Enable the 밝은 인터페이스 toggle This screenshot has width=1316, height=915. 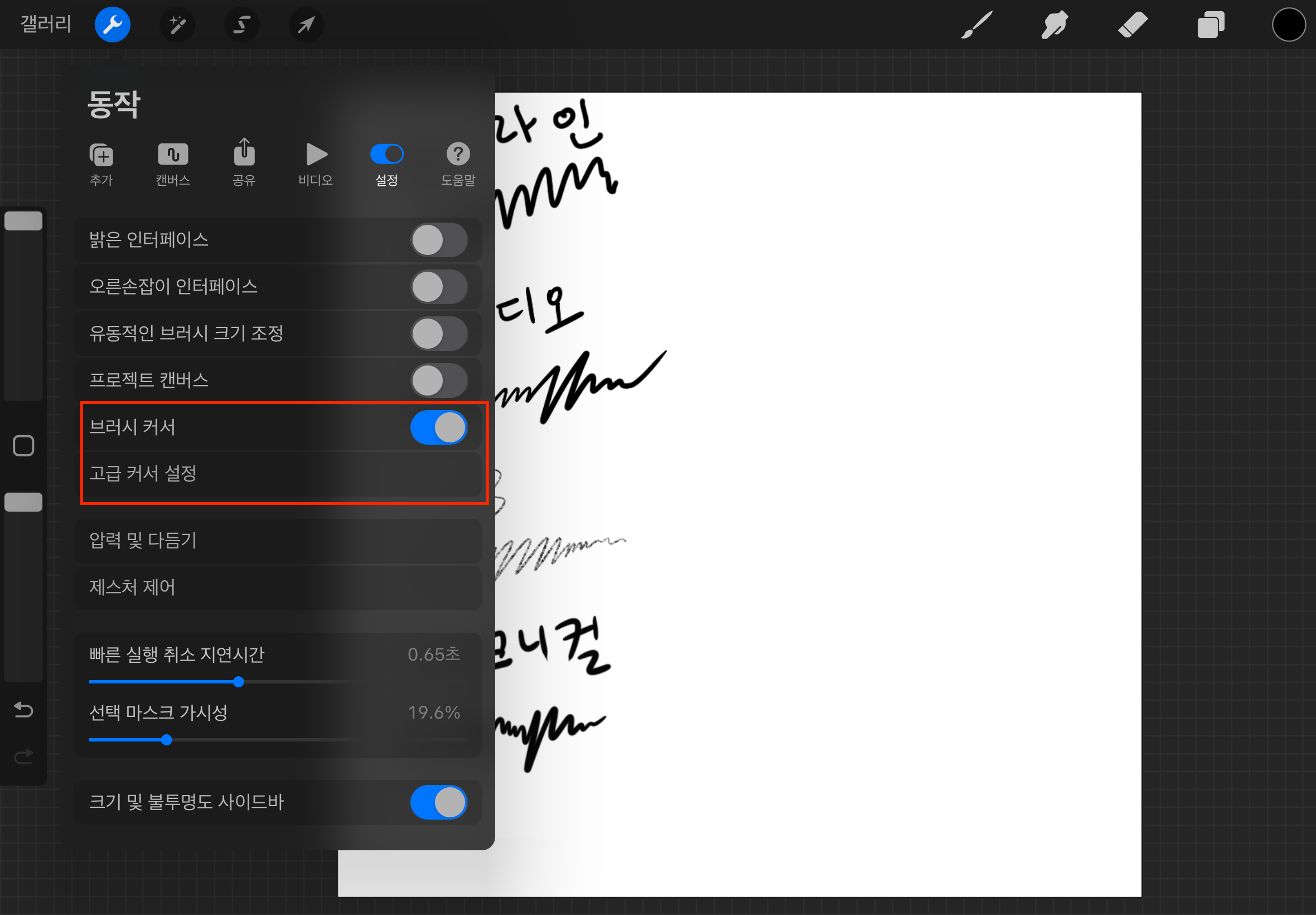[439, 240]
